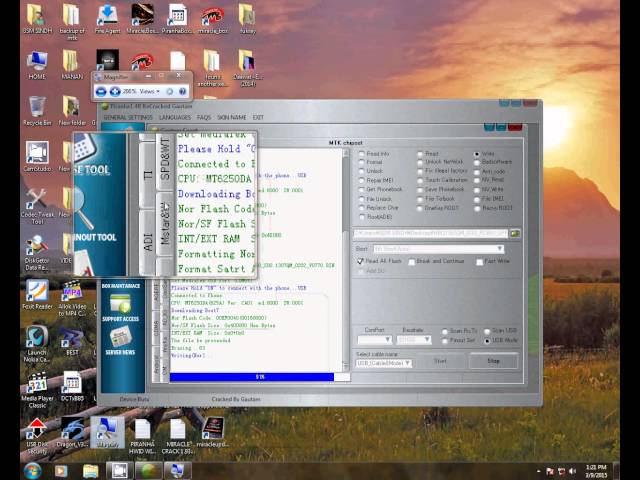Select the Scan USB radio button

pos(500,331)
